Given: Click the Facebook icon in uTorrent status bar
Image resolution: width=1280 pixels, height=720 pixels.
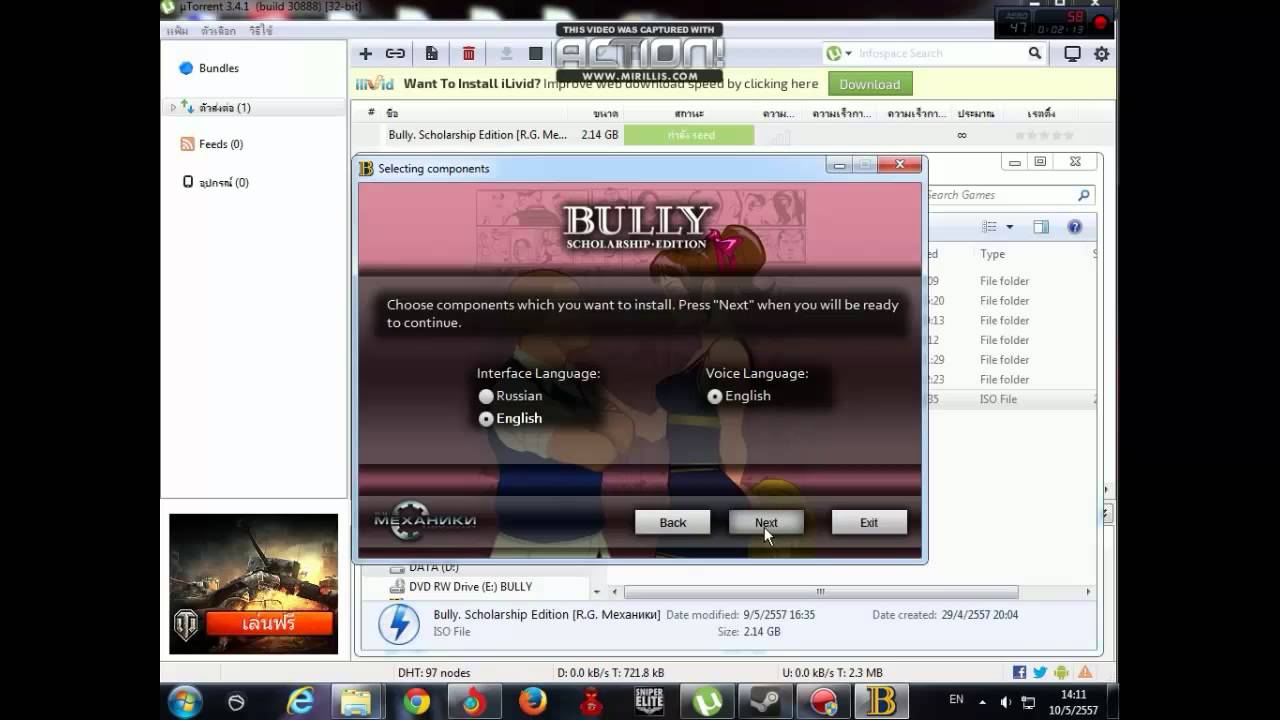Looking at the screenshot, I should (x=1019, y=672).
